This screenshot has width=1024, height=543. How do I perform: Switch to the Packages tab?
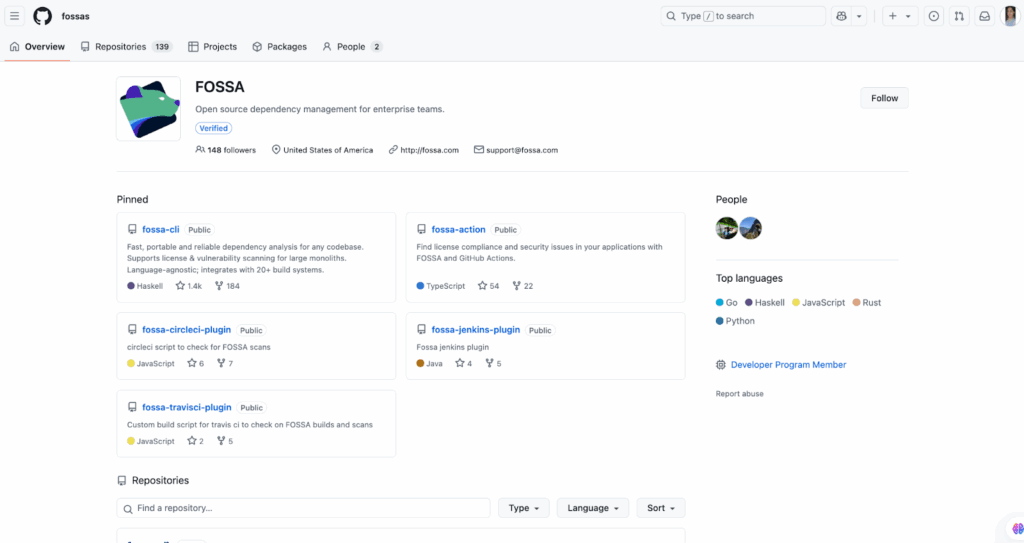click(280, 46)
